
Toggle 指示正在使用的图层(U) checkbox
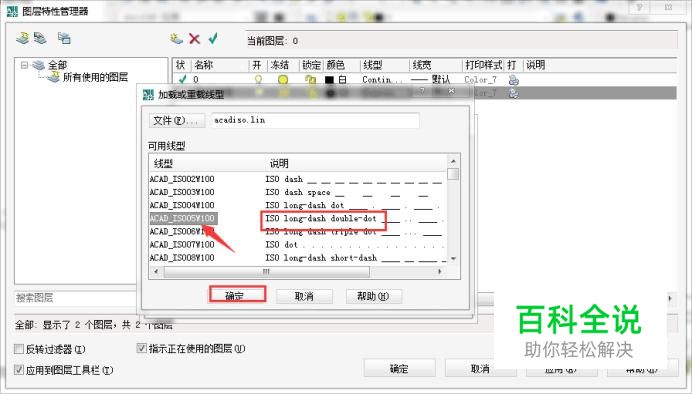click(x=141, y=348)
